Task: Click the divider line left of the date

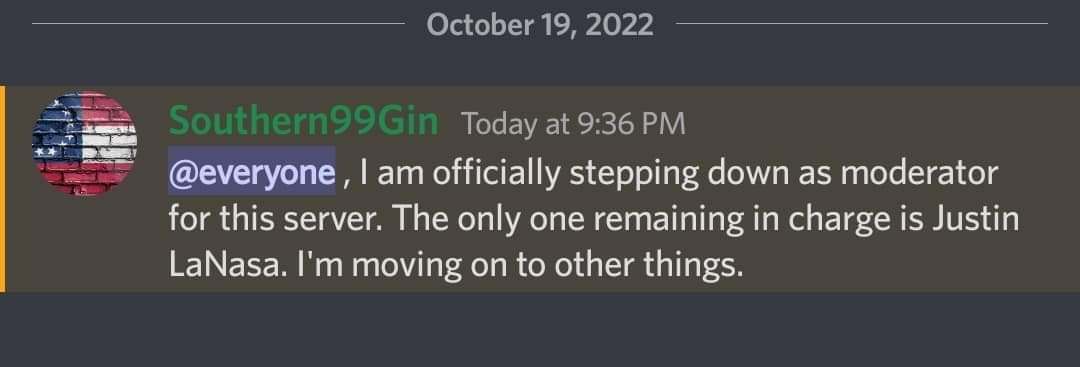Action: [x=218, y=23]
